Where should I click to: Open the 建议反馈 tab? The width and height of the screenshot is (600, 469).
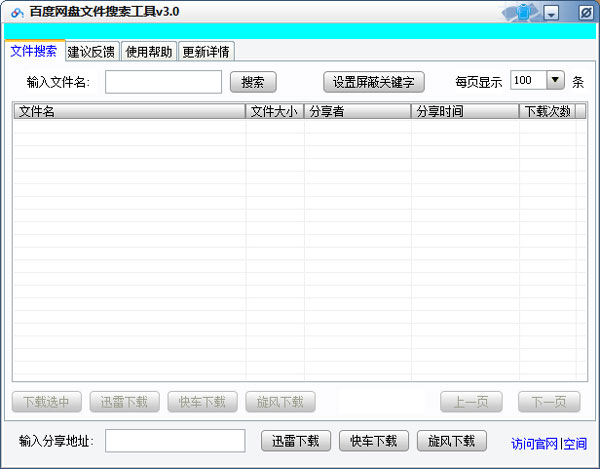[91, 52]
